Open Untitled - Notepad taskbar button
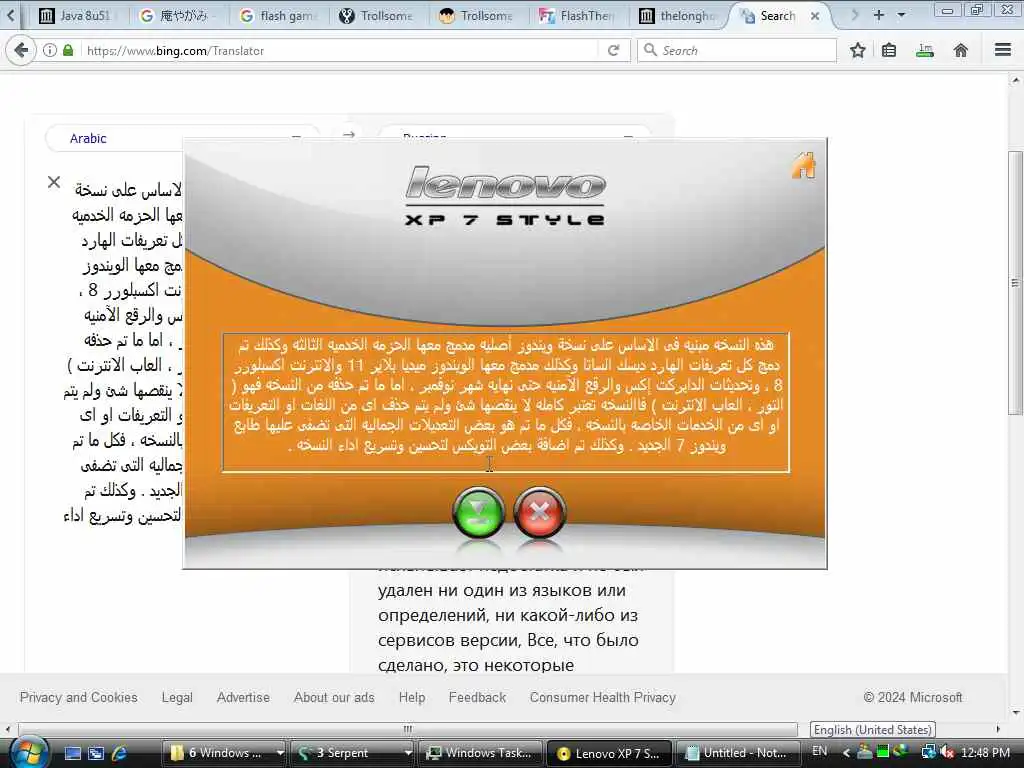 point(737,753)
